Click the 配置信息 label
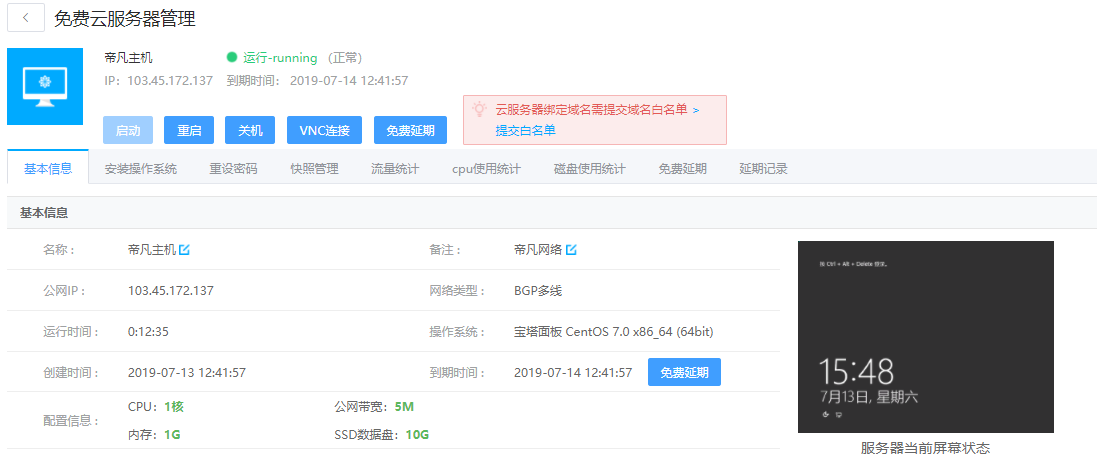 tap(71, 421)
